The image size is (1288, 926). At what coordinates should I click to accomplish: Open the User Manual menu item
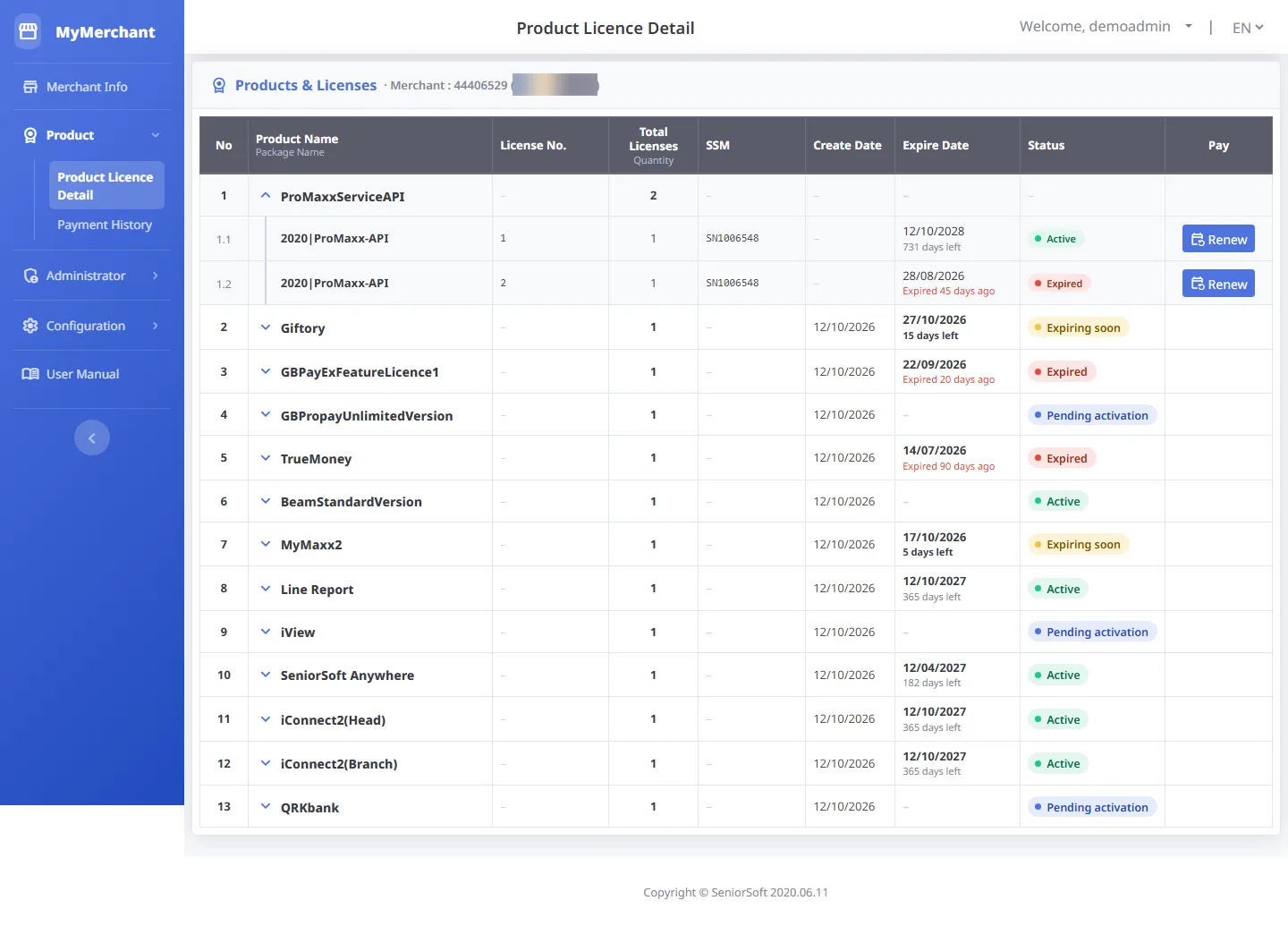[x=82, y=374]
